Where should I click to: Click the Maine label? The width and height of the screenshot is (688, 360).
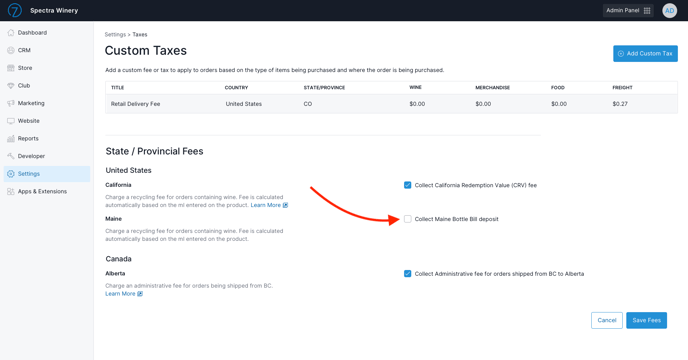[x=114, y=219]
